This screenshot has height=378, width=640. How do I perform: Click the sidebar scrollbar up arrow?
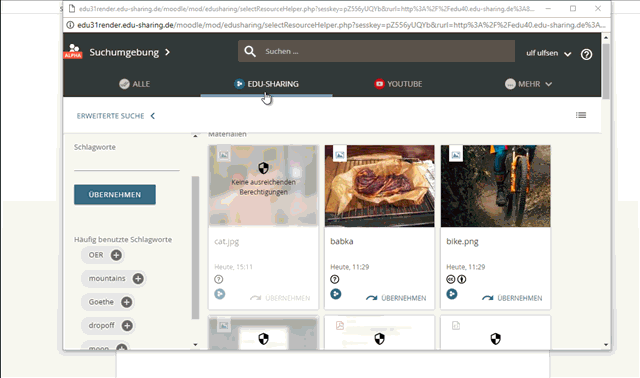[x=195, y=136]
